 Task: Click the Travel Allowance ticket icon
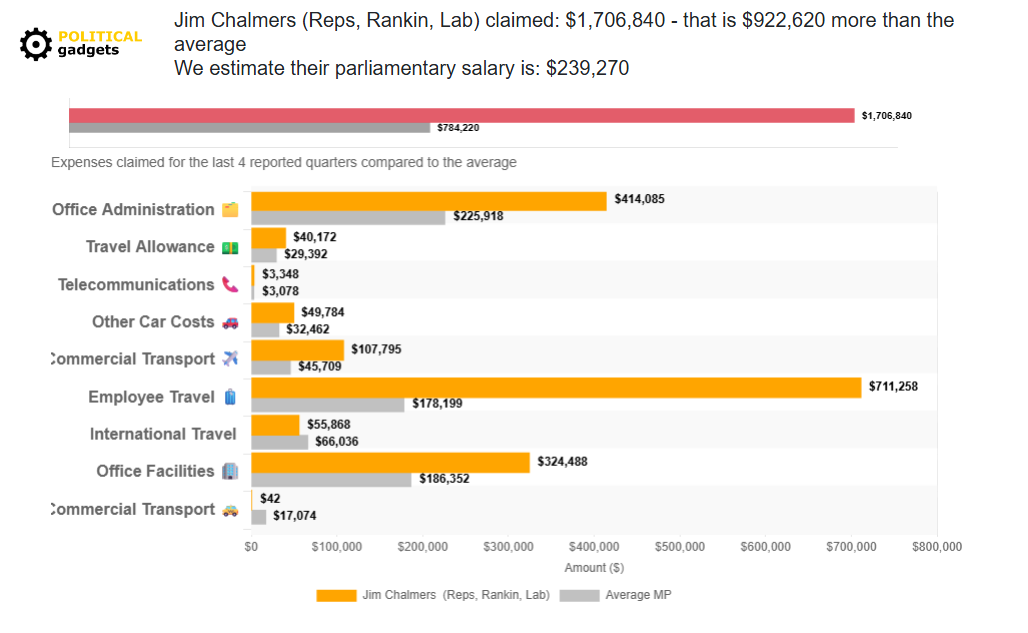coord(228,247)
